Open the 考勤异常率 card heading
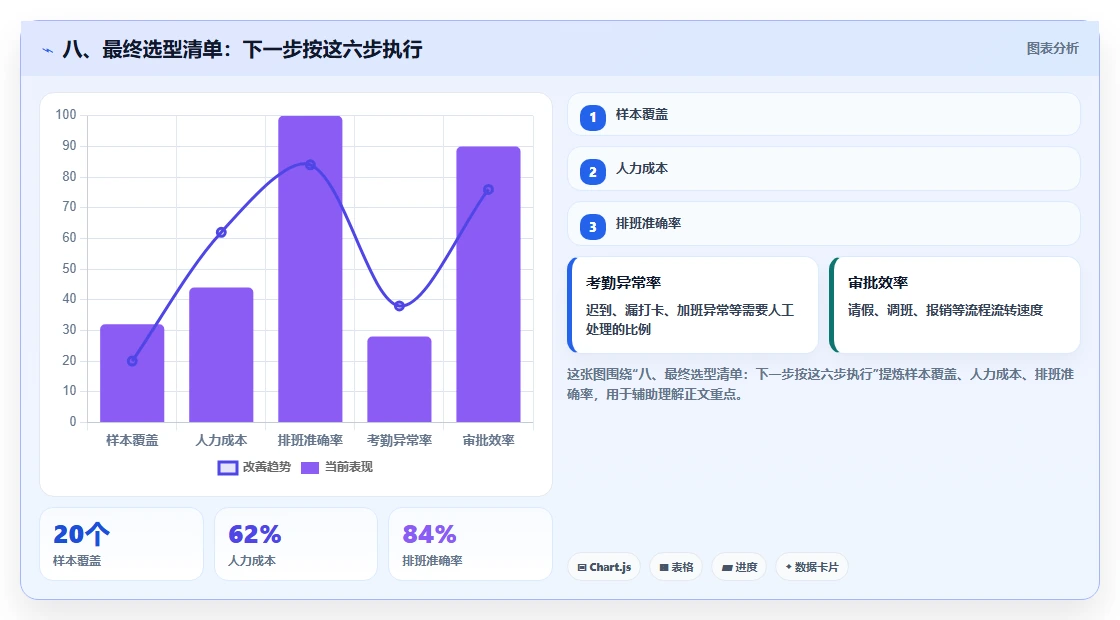1120x620 pixels. [x=623, y=283]
